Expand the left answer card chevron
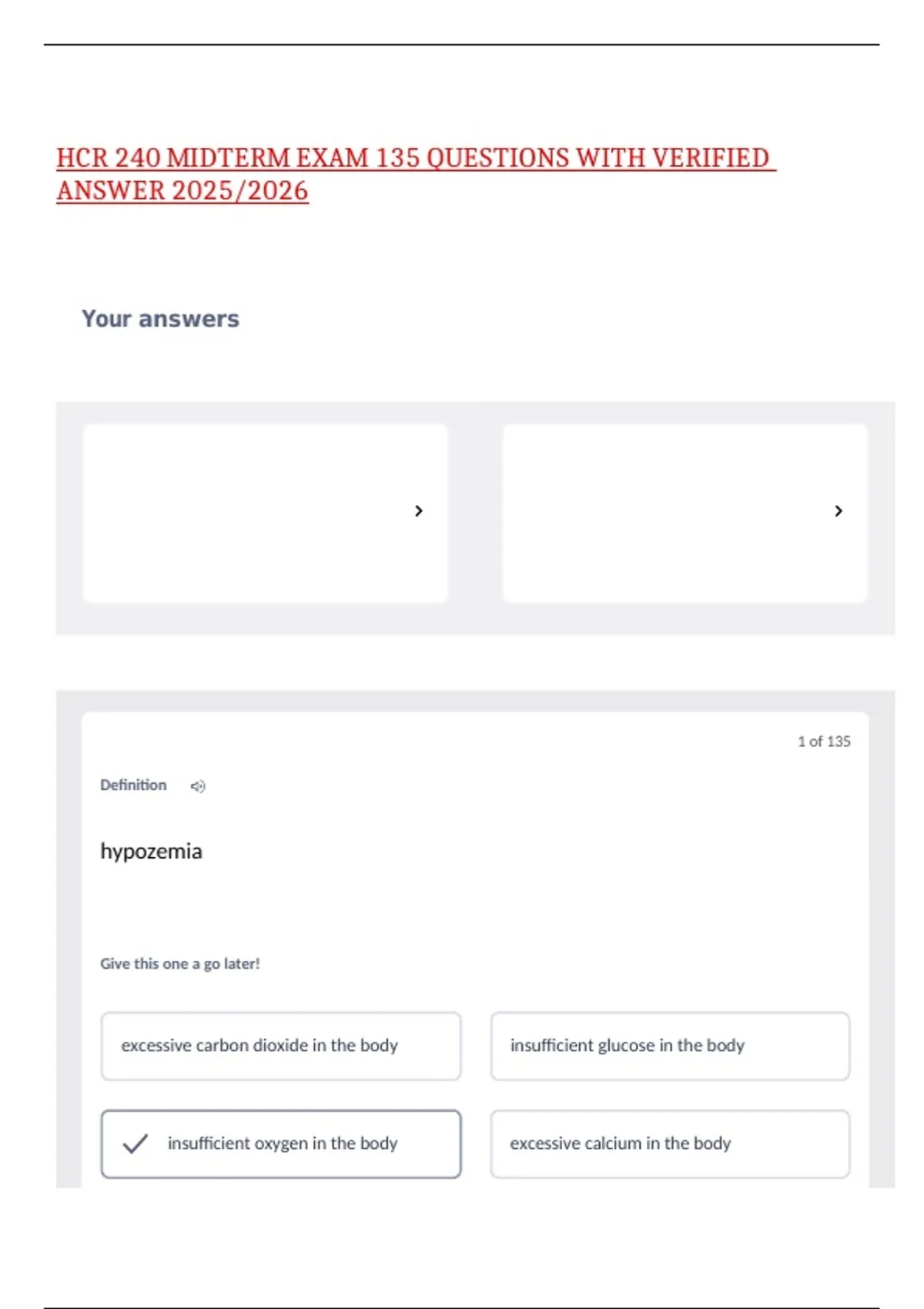The width and height of the screenshot is (924, 1309). (x=419, y=511)
